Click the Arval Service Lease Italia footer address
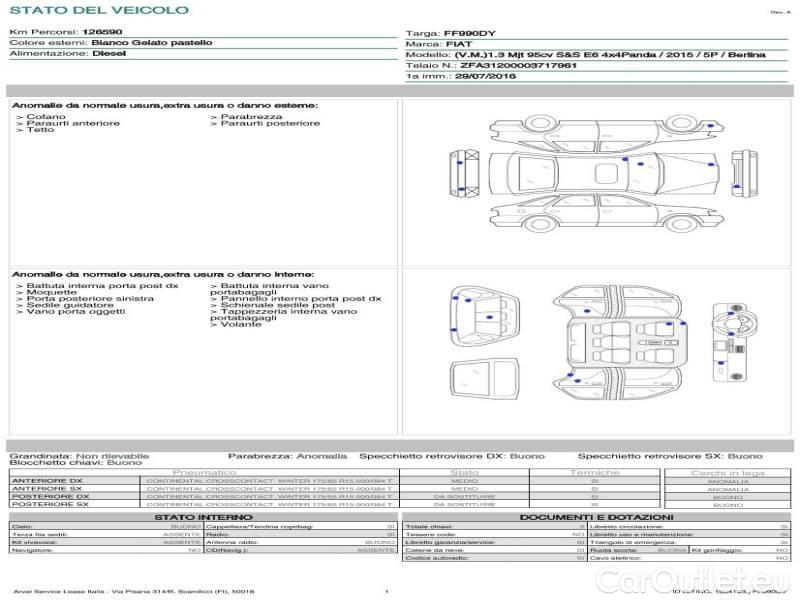 134,592
